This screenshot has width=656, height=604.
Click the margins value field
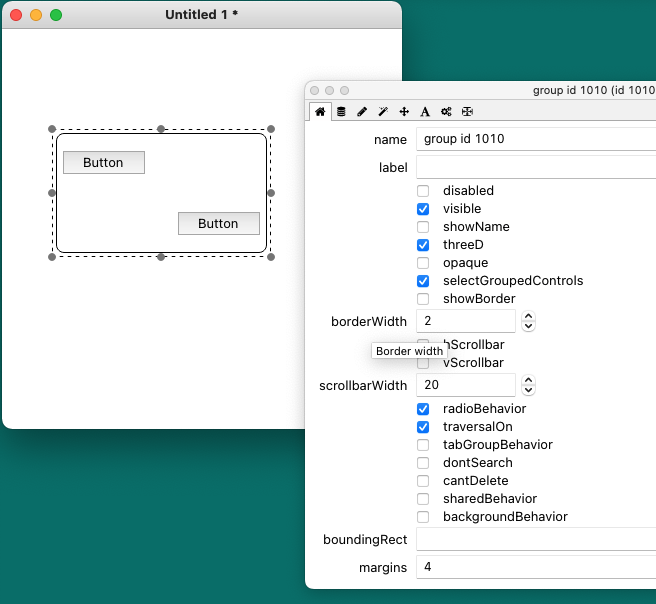535,567
